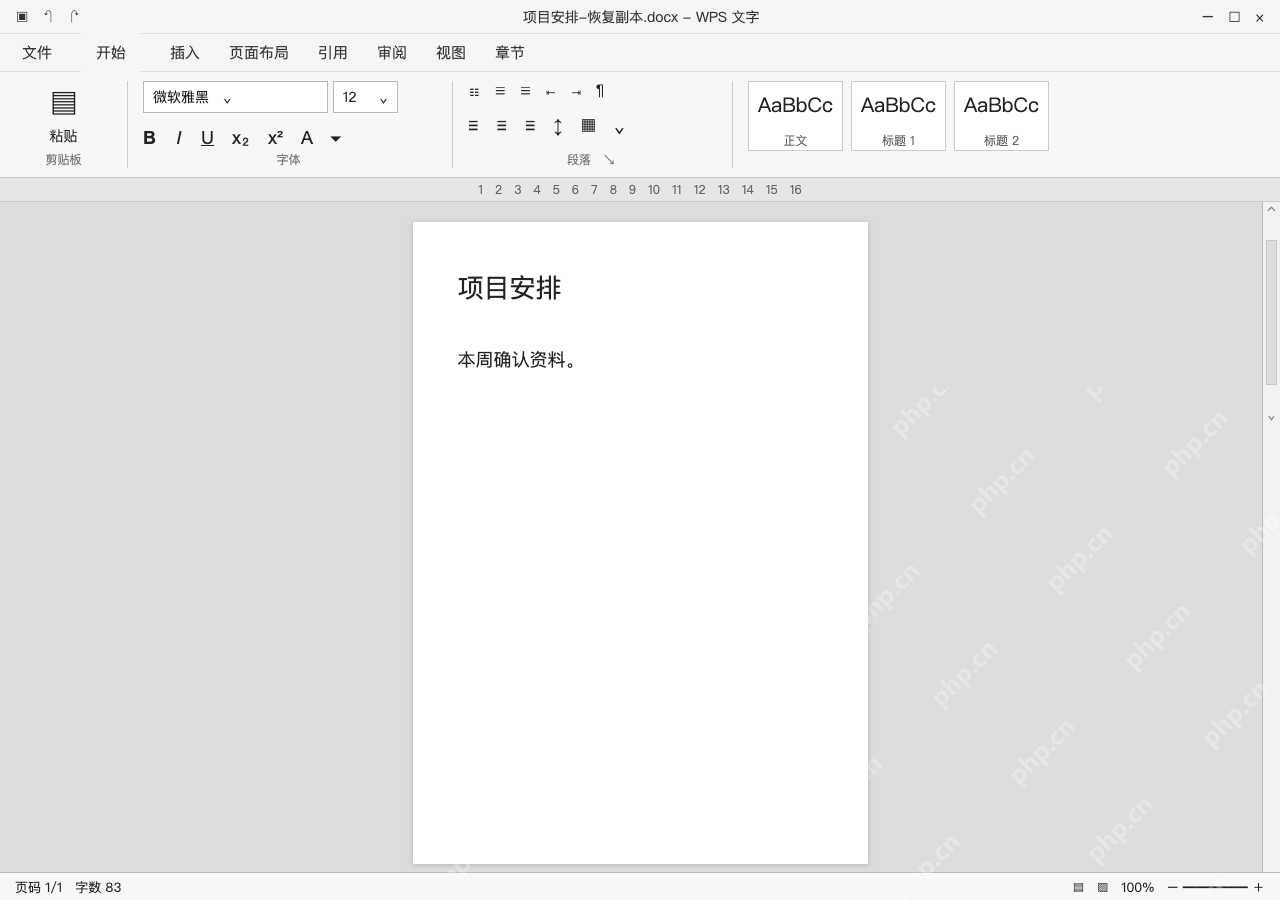Increase paragraph indent

point(576,92)
